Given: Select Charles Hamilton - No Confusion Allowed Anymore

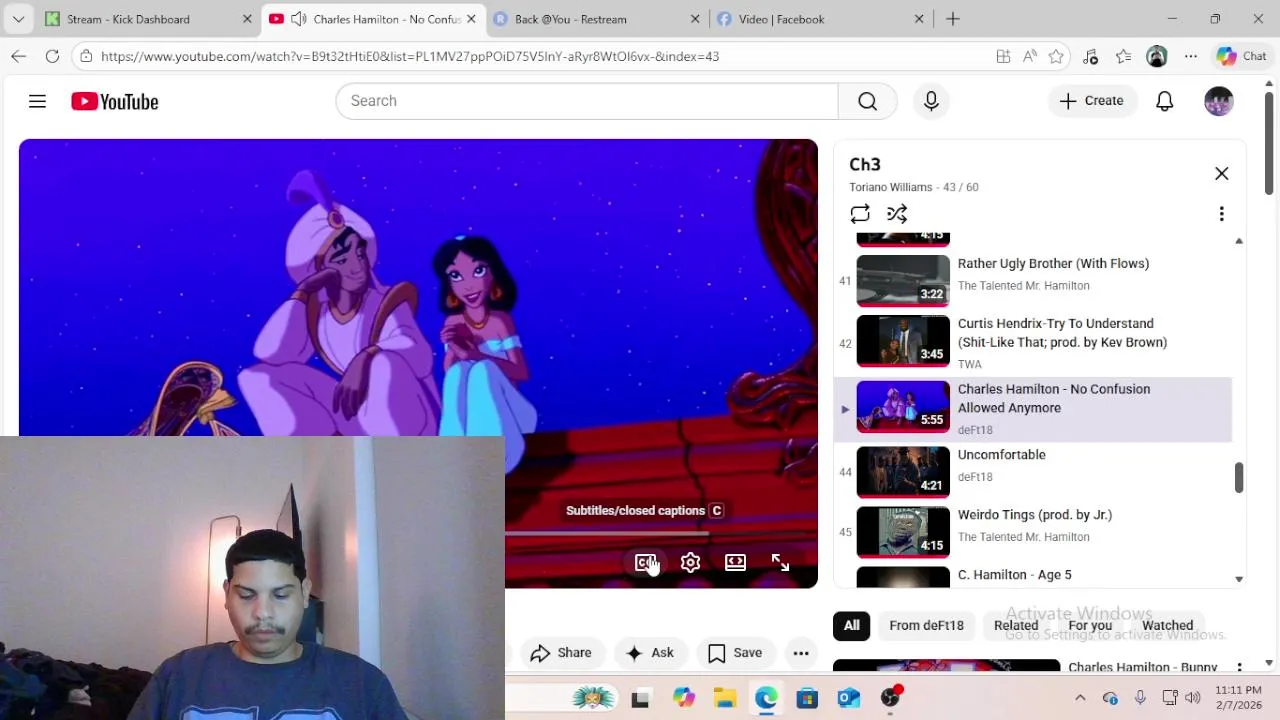Looking at the screenshot, I should tap(1033, 410).
